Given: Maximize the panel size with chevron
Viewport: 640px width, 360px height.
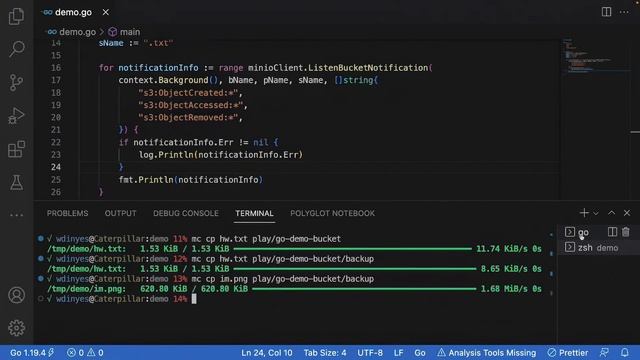Looking at the screenshot, I should tap(611, 213).
